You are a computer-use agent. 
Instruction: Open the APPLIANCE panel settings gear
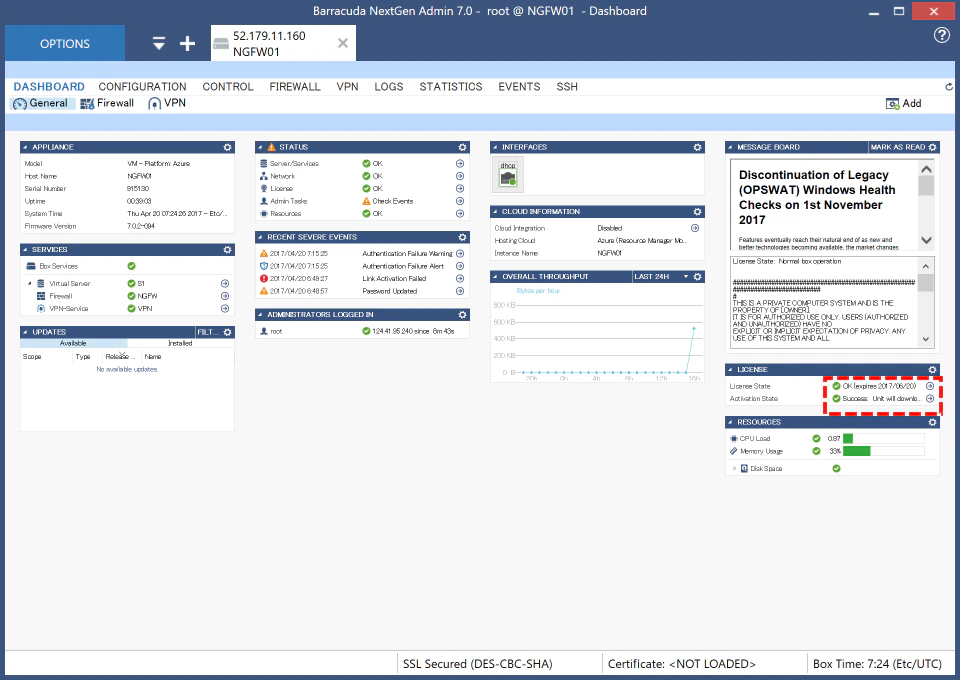click(228, 148)
